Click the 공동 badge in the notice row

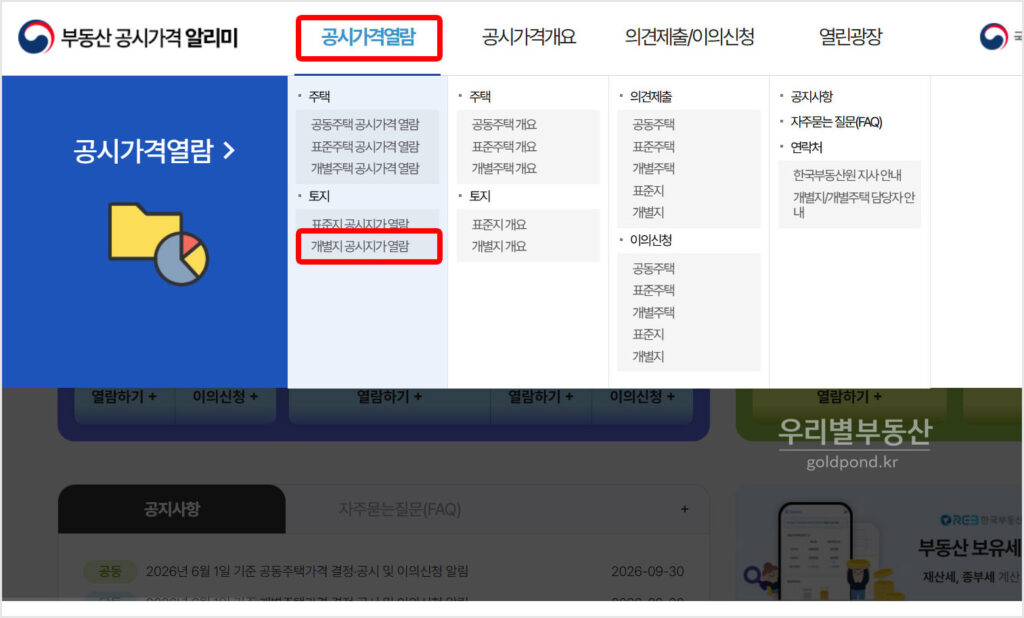110,572
